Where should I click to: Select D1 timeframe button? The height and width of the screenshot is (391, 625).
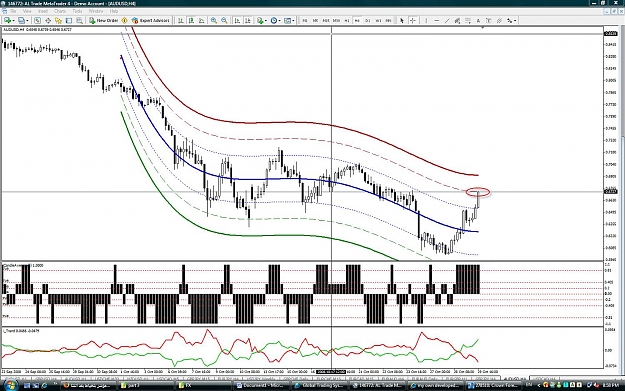coord(368,20)
